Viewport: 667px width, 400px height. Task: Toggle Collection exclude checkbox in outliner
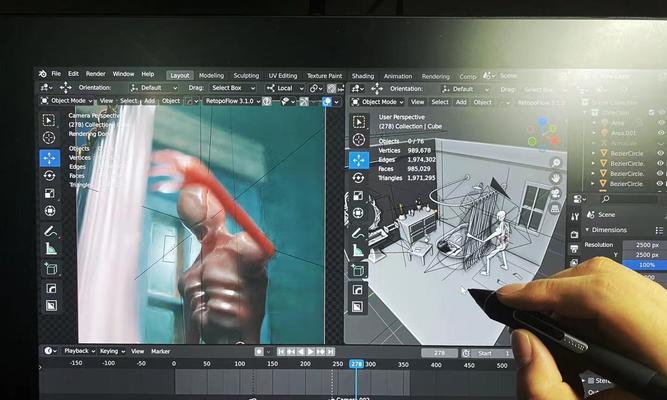tap(651, 112)
